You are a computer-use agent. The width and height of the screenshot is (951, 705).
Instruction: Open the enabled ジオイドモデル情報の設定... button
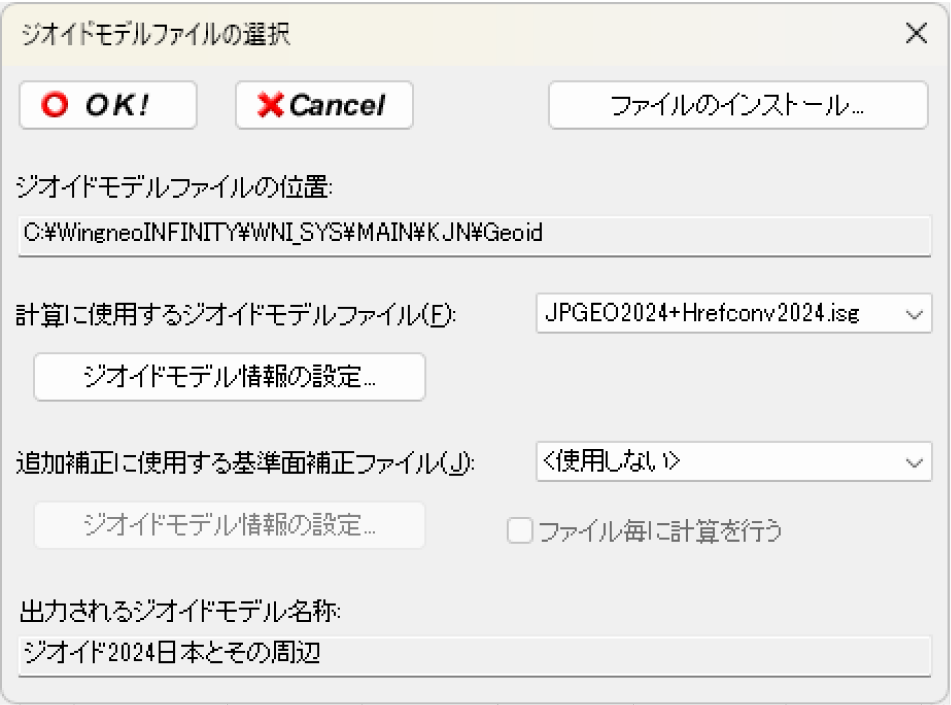pyautogui.click(x=230, y=377)
